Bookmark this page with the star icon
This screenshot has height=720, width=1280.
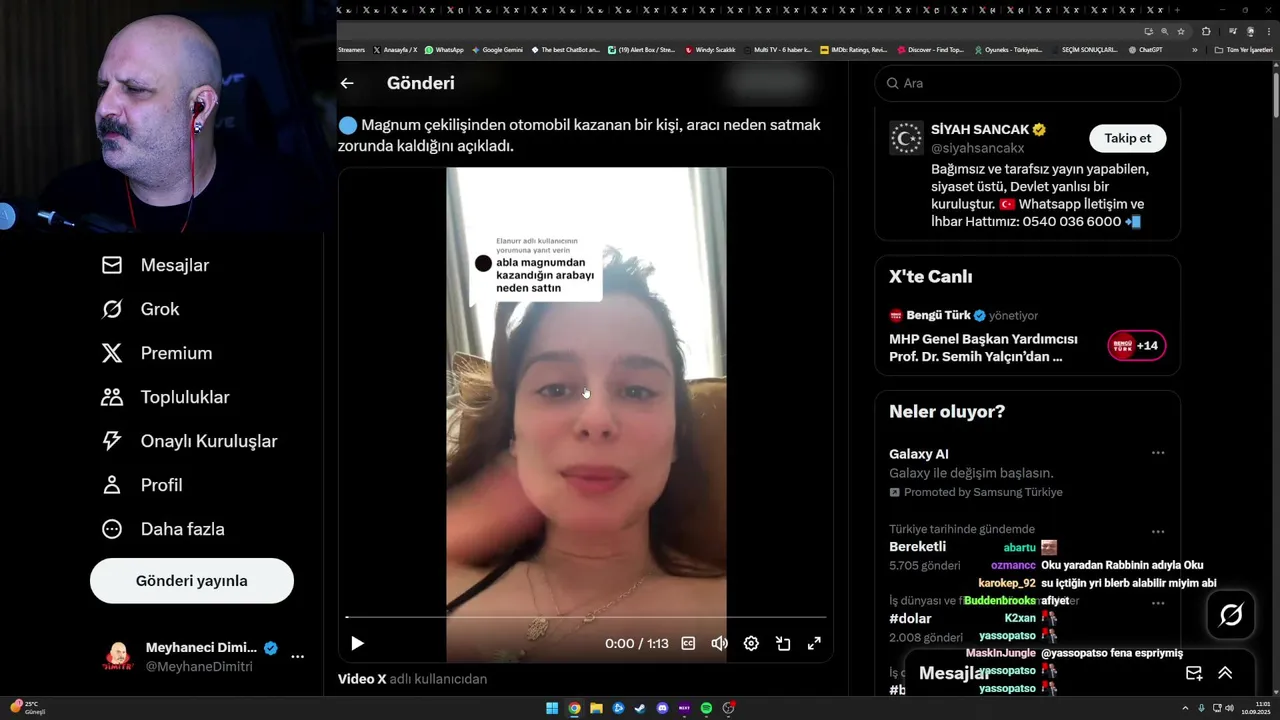pyautogui.click(x=1181, y=31)
